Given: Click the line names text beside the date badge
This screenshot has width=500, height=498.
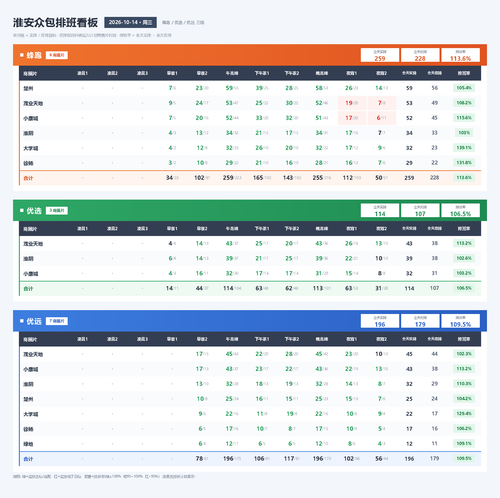Looking at the screenshot, I should coord(183,23).
